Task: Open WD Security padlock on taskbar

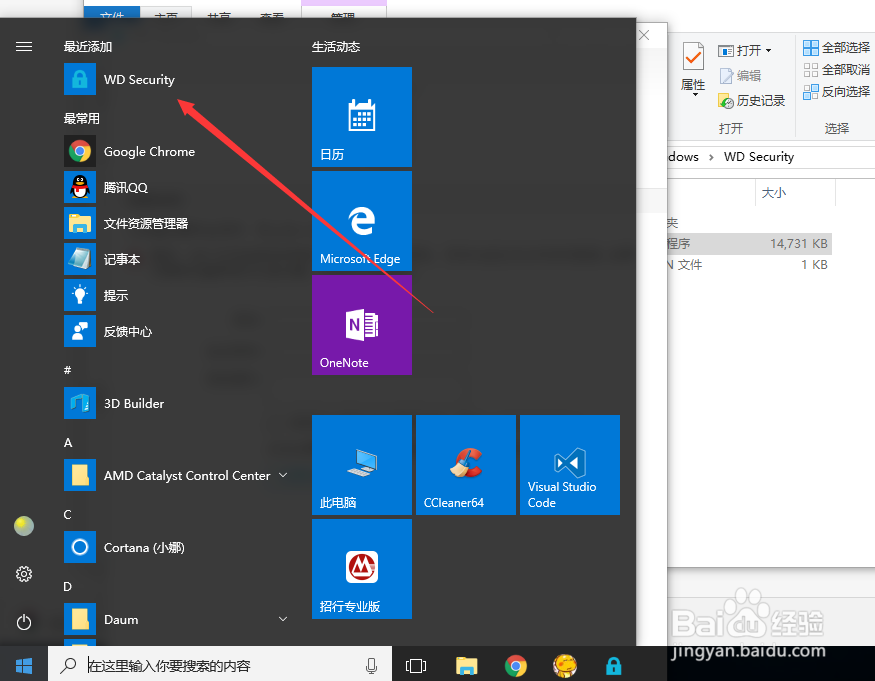Action: (x=613, y=665)
